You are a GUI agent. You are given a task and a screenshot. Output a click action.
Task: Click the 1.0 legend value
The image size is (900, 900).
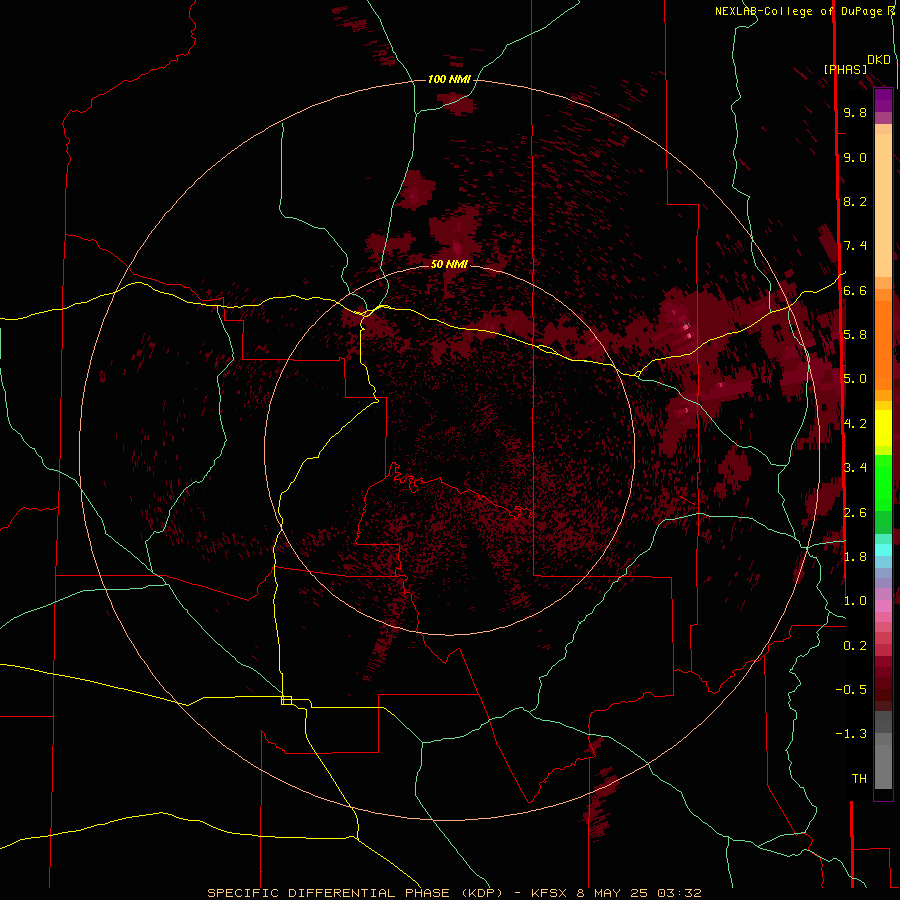click(x=855, y=601)
